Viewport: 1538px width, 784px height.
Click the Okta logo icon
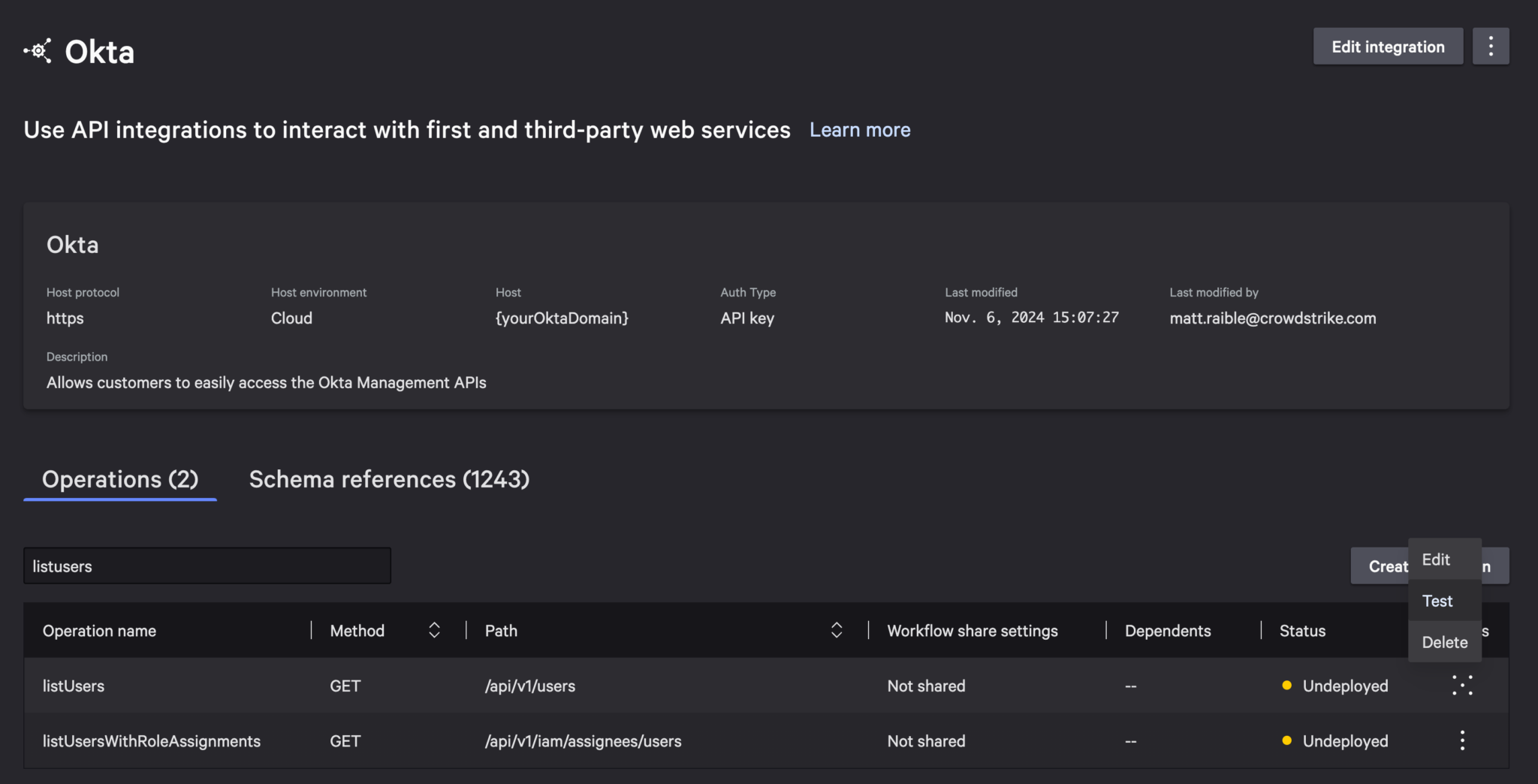38,50
